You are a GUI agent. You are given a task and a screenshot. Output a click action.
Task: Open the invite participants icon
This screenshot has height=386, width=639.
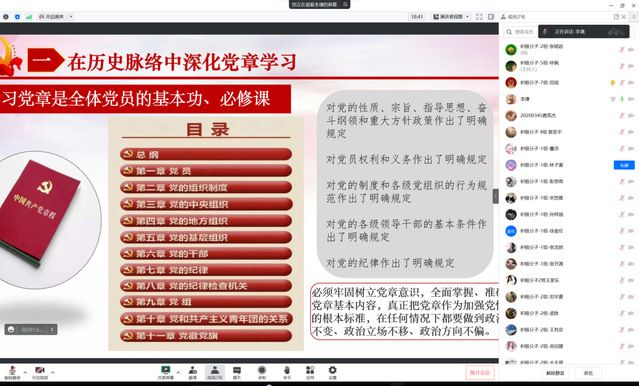(193, 372)
